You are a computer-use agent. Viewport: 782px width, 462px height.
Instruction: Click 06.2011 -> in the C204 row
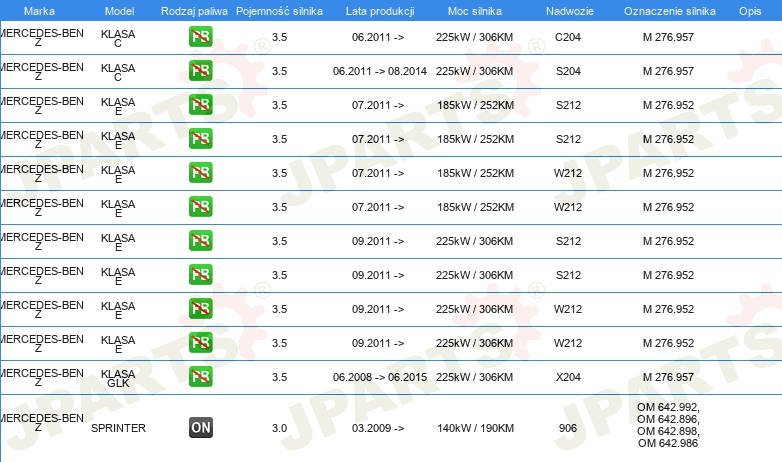click(x=378, y=37)
